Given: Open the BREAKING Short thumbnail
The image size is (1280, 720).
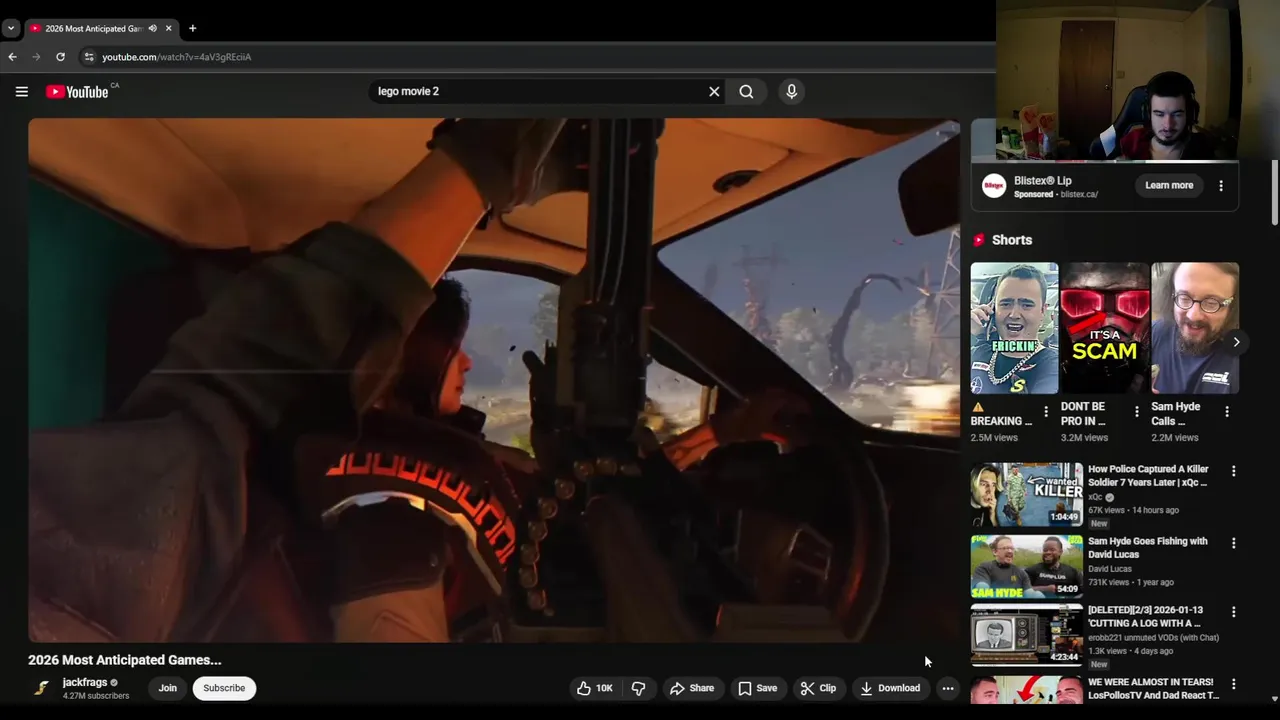Looking at the screenshot, I should tap(1014, 328).
